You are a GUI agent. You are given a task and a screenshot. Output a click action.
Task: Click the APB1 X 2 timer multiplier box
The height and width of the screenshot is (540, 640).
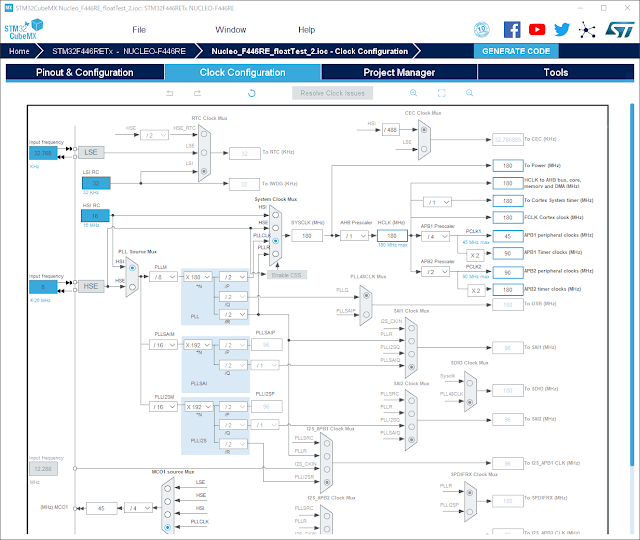[475, 256]
